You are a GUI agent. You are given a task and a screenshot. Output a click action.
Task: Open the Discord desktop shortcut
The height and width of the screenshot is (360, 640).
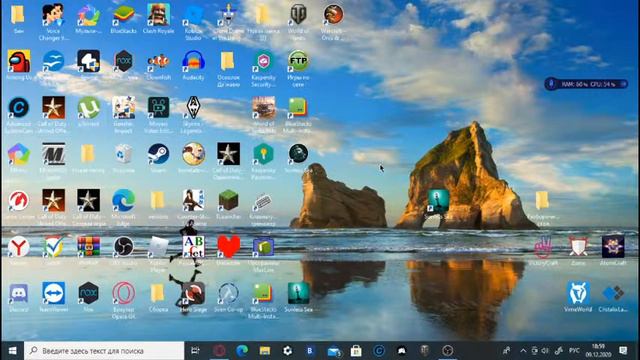[x=19, y=293]
